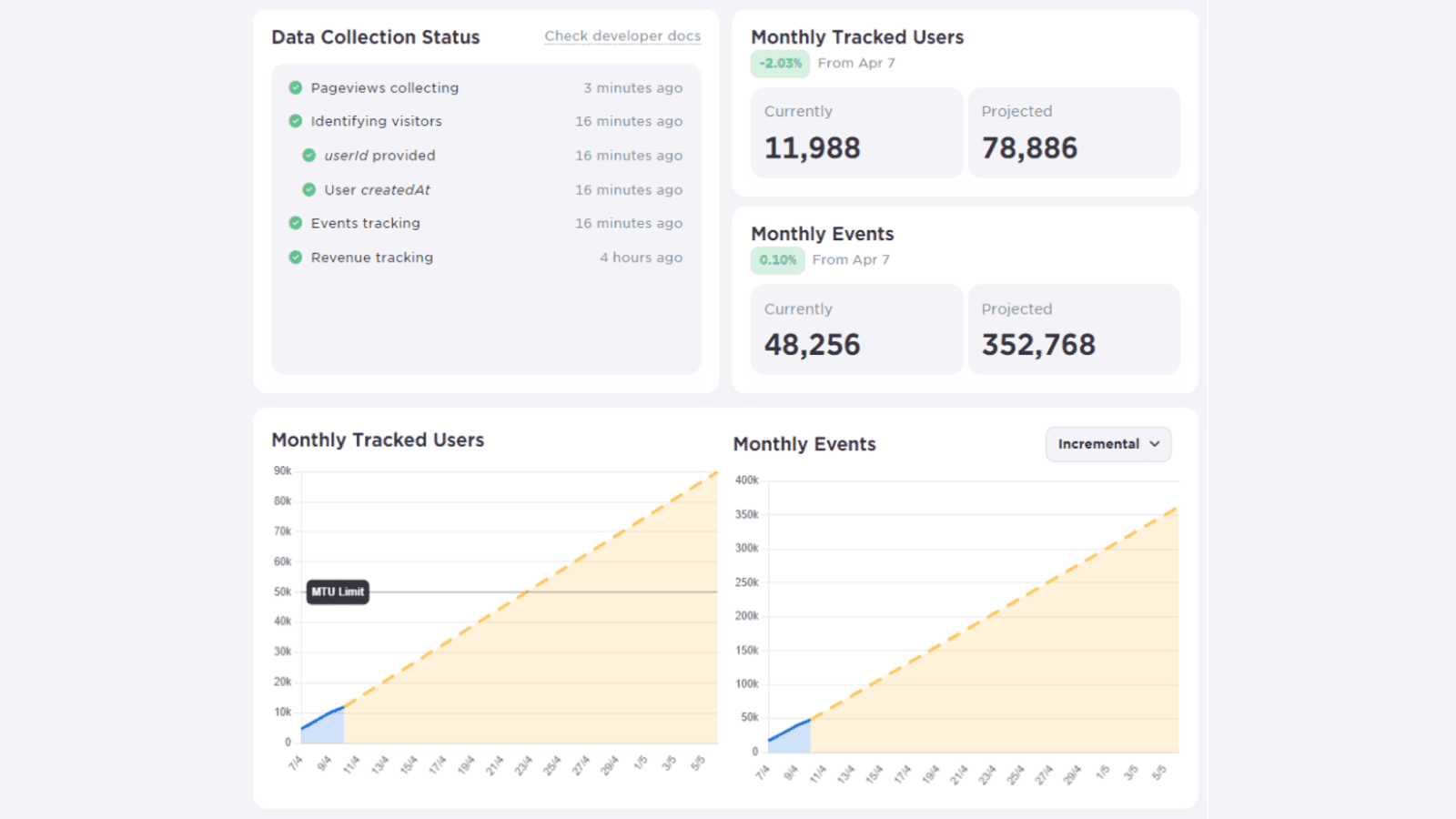
Task: Select the Projected 352,768 events card
Action: pyautogui.click(x=1073, y=329)
